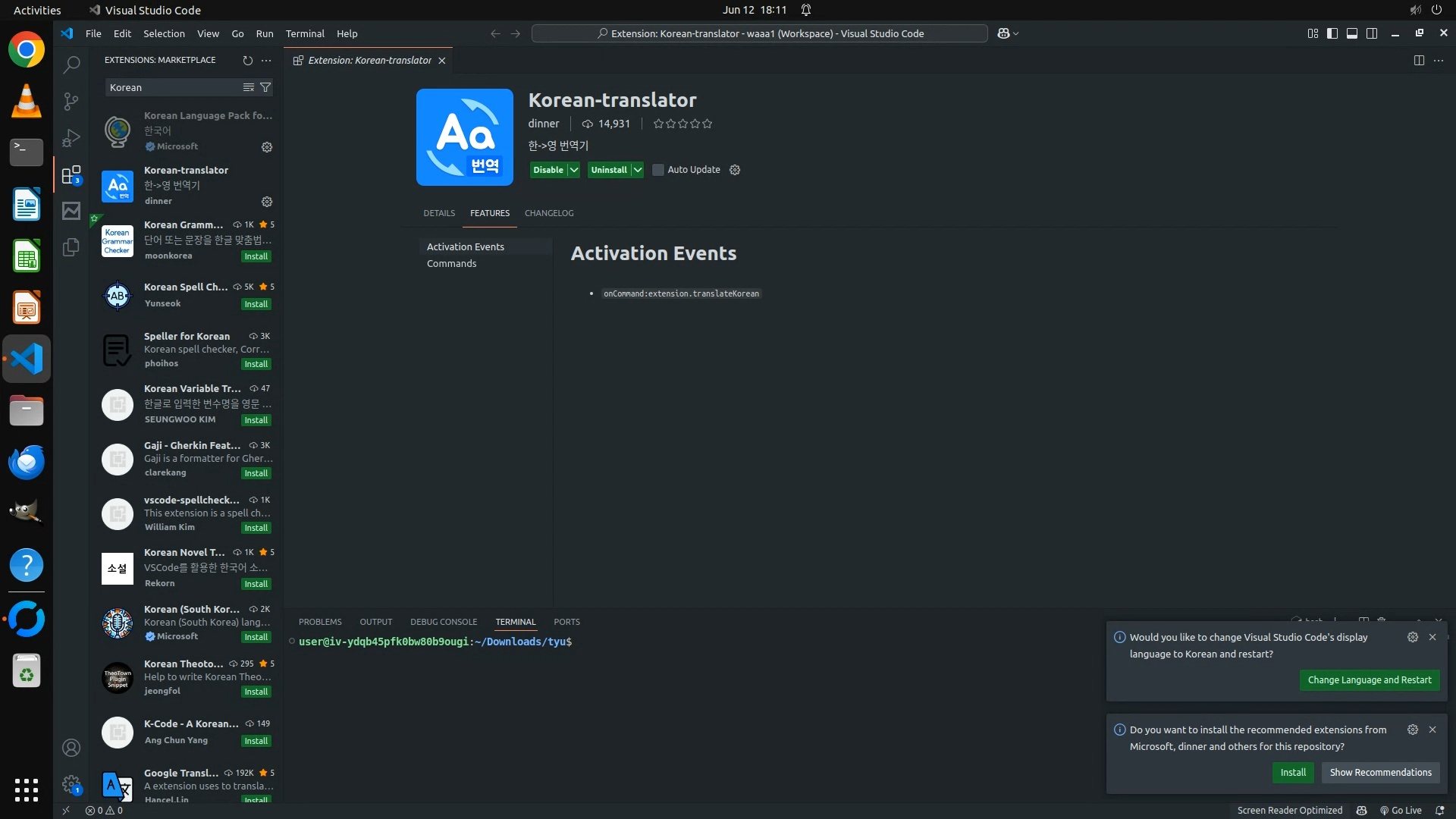Click Show Recommendations button

click(1380, 772)
